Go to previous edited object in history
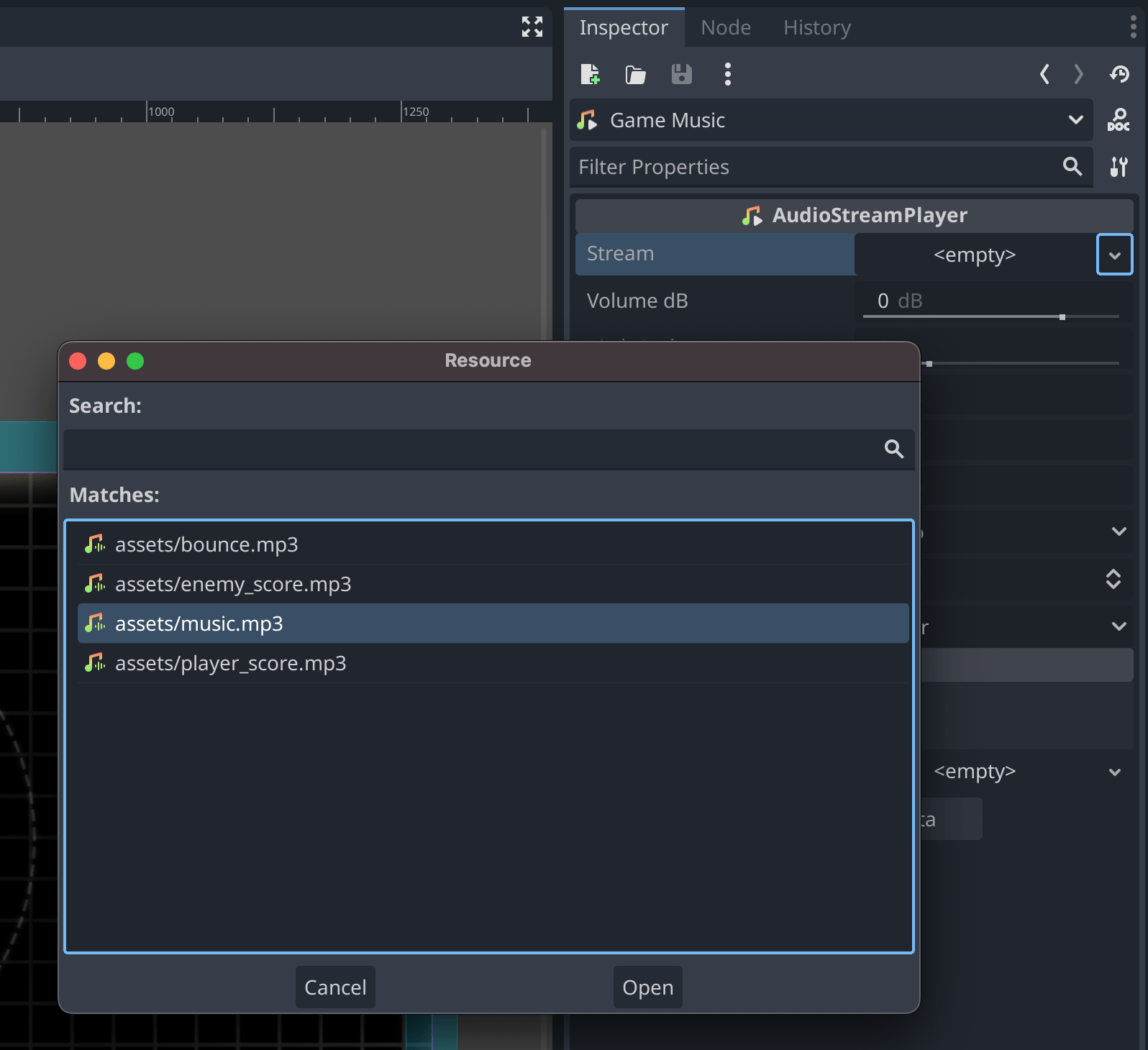Viewport: 1148px width, 1050px height. coord(1044,74)
